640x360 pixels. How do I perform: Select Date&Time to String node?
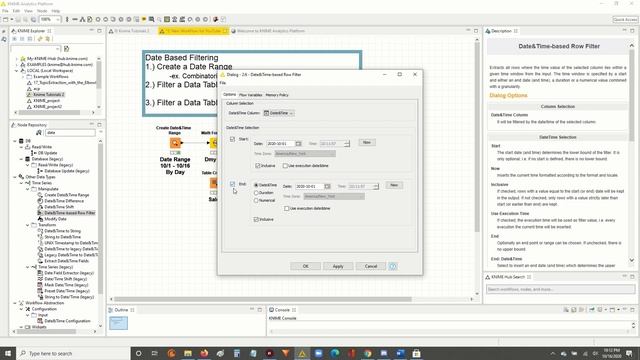pyautogui.click(x=62, y=231)
